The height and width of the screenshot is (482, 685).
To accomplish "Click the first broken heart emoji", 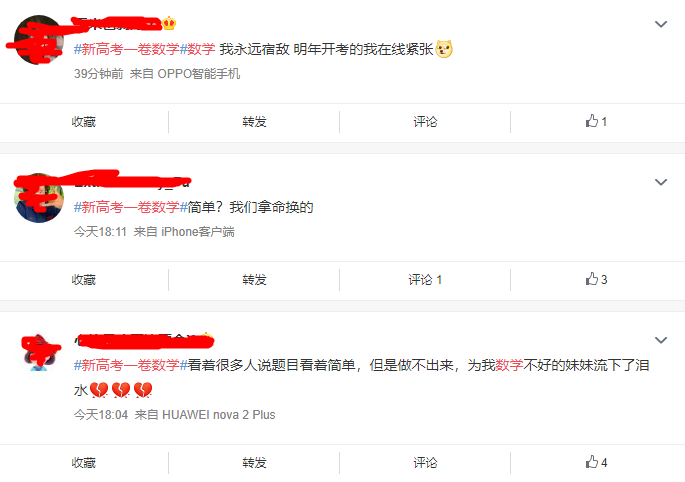I will [x=99, y=390].
